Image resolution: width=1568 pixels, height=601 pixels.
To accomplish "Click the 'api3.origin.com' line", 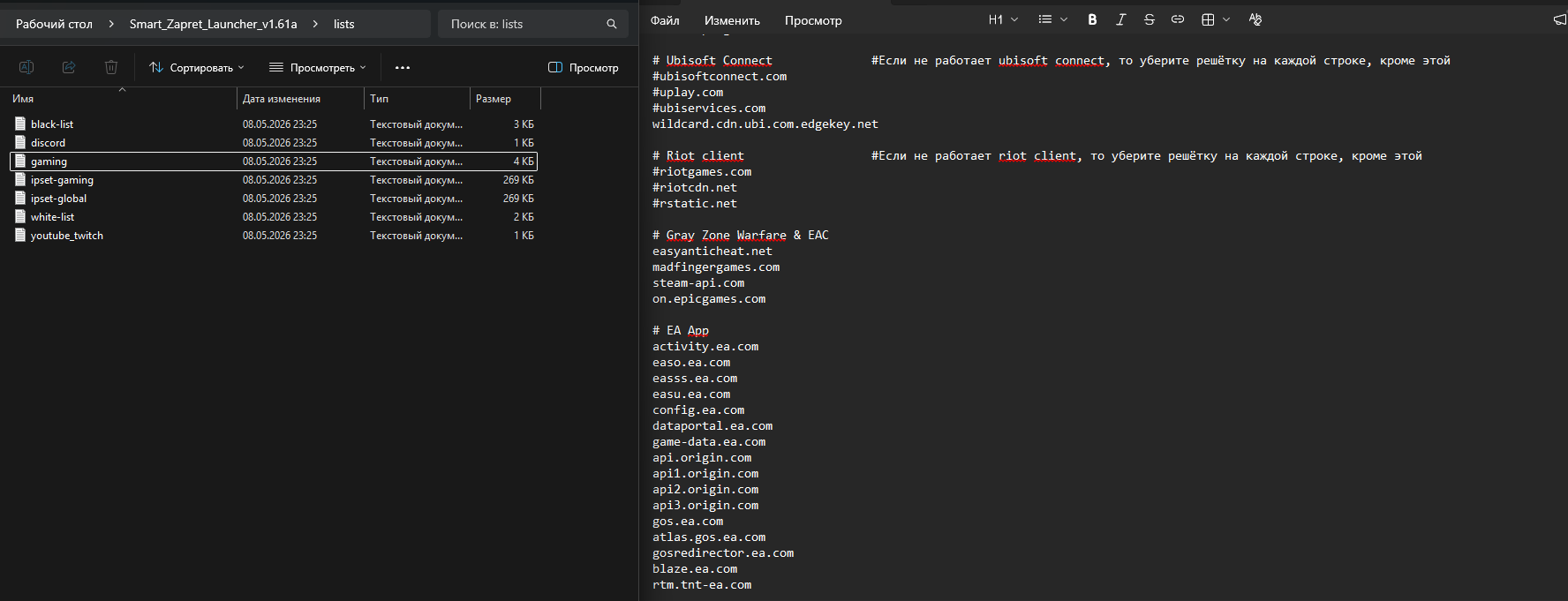I will coord(705,505).
